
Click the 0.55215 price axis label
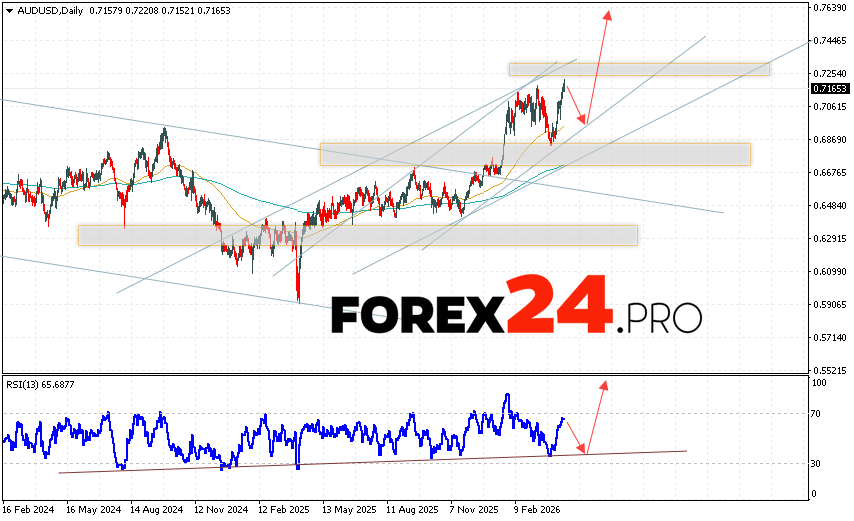[x=830, y=370]
